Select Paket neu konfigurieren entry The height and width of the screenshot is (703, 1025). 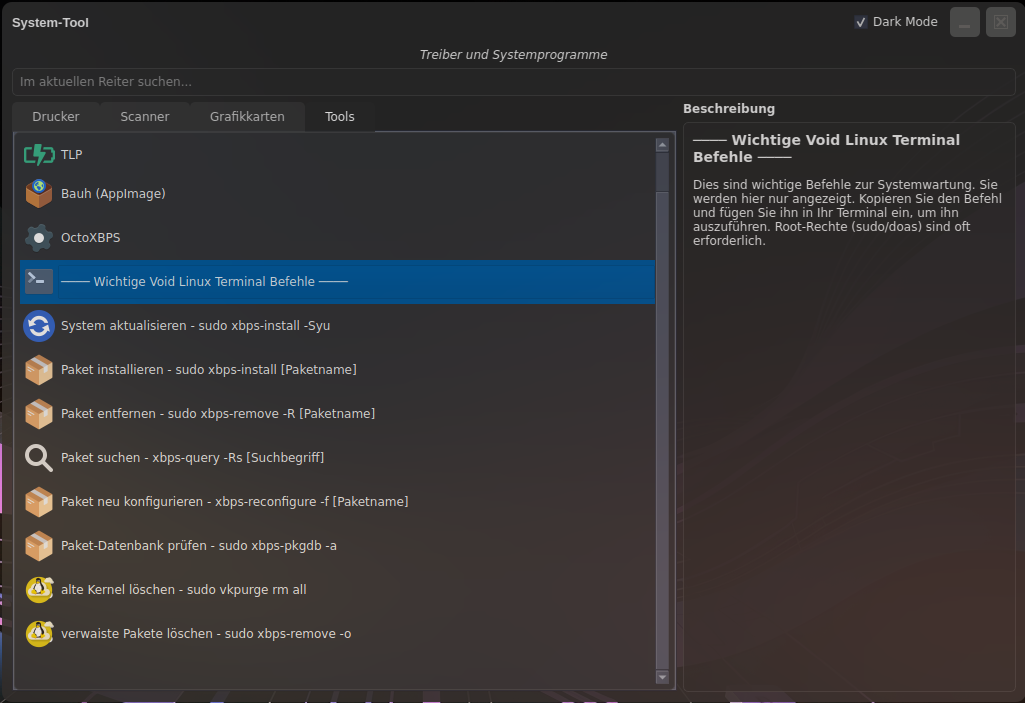click(234, 501)
